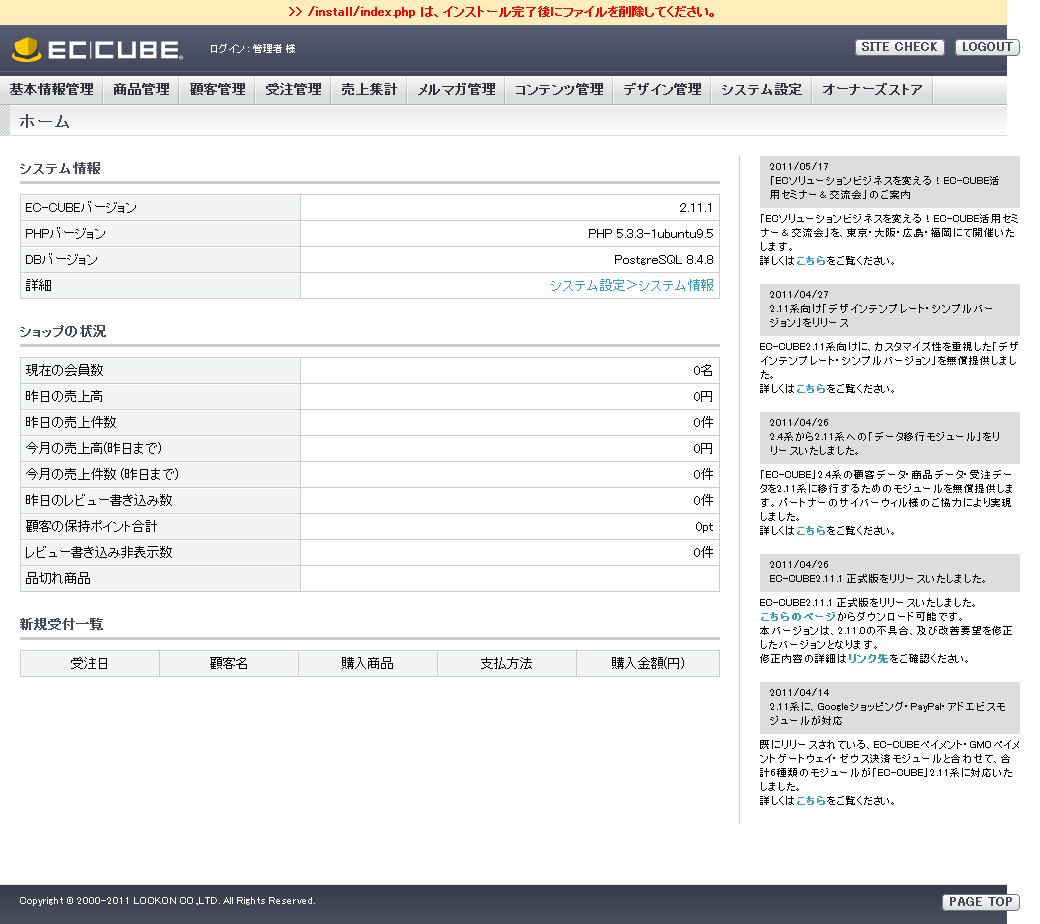The image size is (1040, 924).
Task: Click the 受注日 column header
Action: (90, 663)
